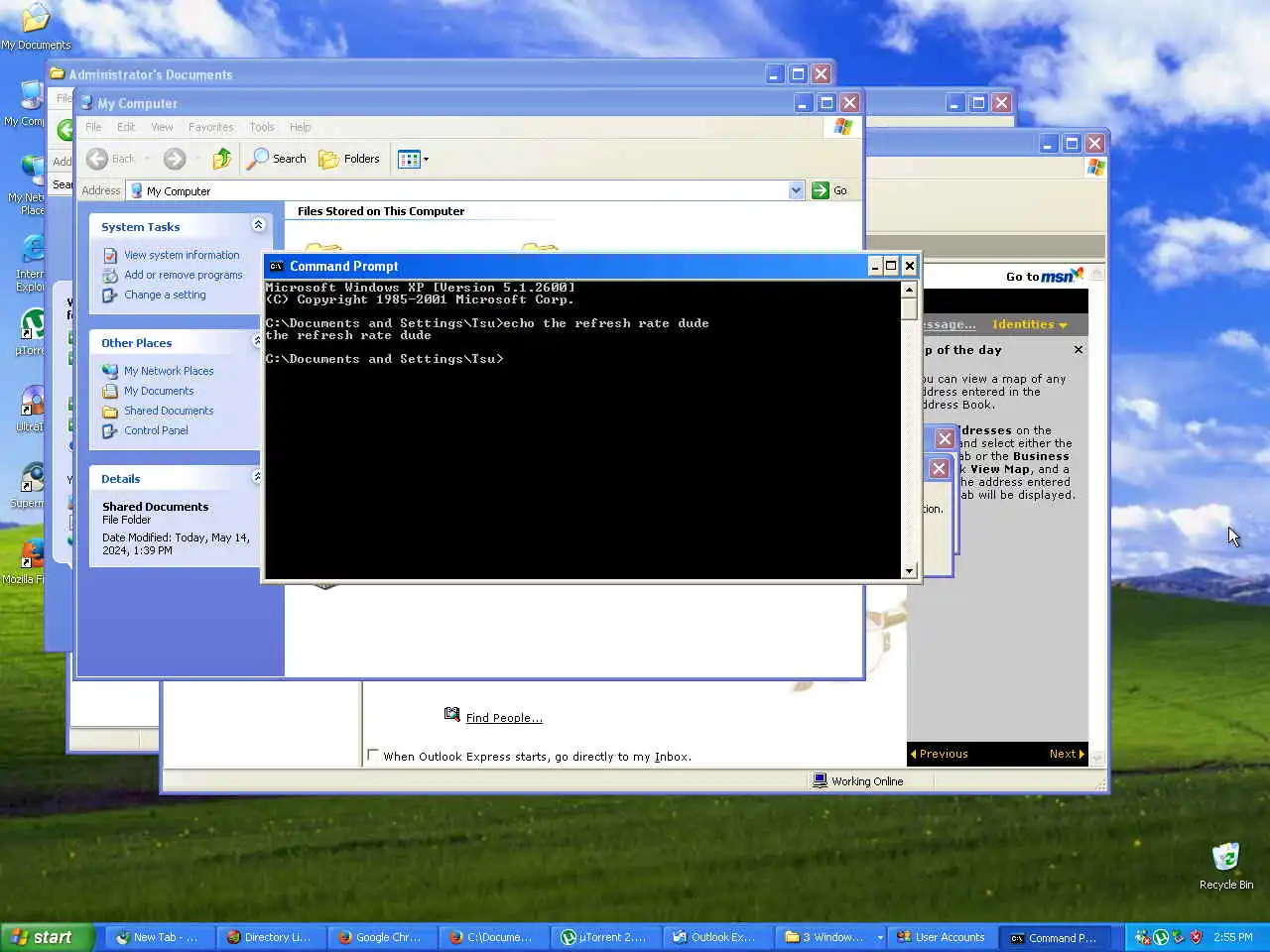Click the red security shield tray icon
1270x952 pixels.
[1196, 937]
